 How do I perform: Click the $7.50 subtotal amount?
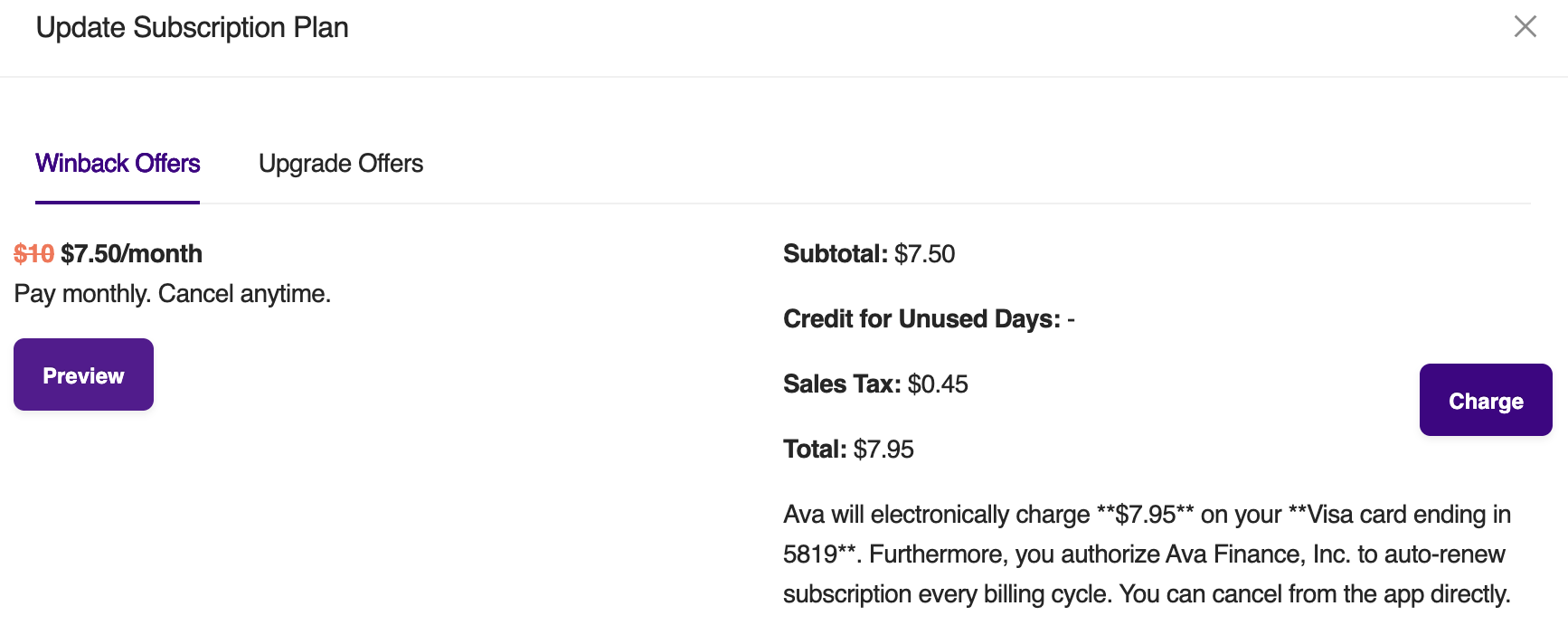924,254
